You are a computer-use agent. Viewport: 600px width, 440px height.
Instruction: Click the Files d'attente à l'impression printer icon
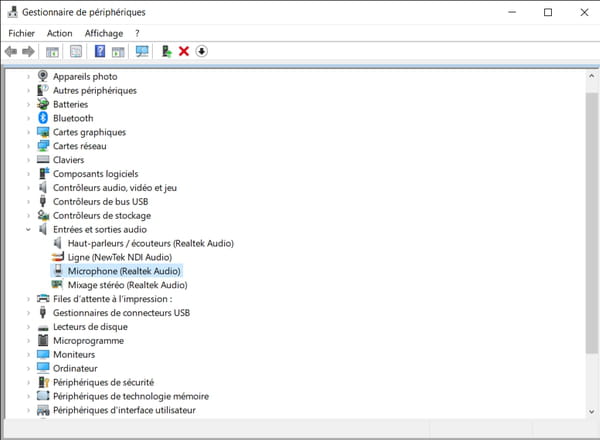pyautogui.click(x=43, y=298)
